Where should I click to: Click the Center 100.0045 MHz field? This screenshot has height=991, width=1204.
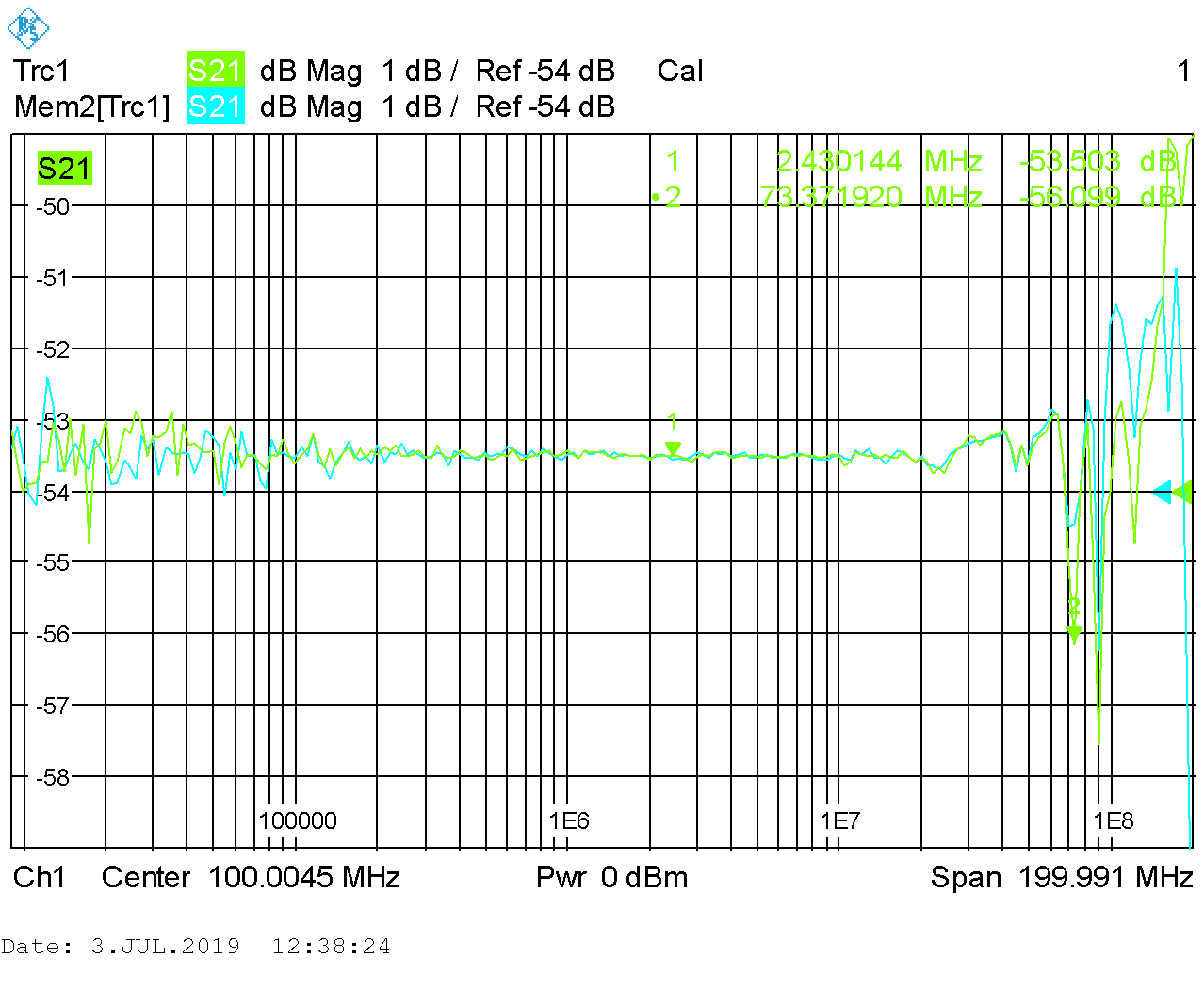pyautogui.click(x=251, y=877)
